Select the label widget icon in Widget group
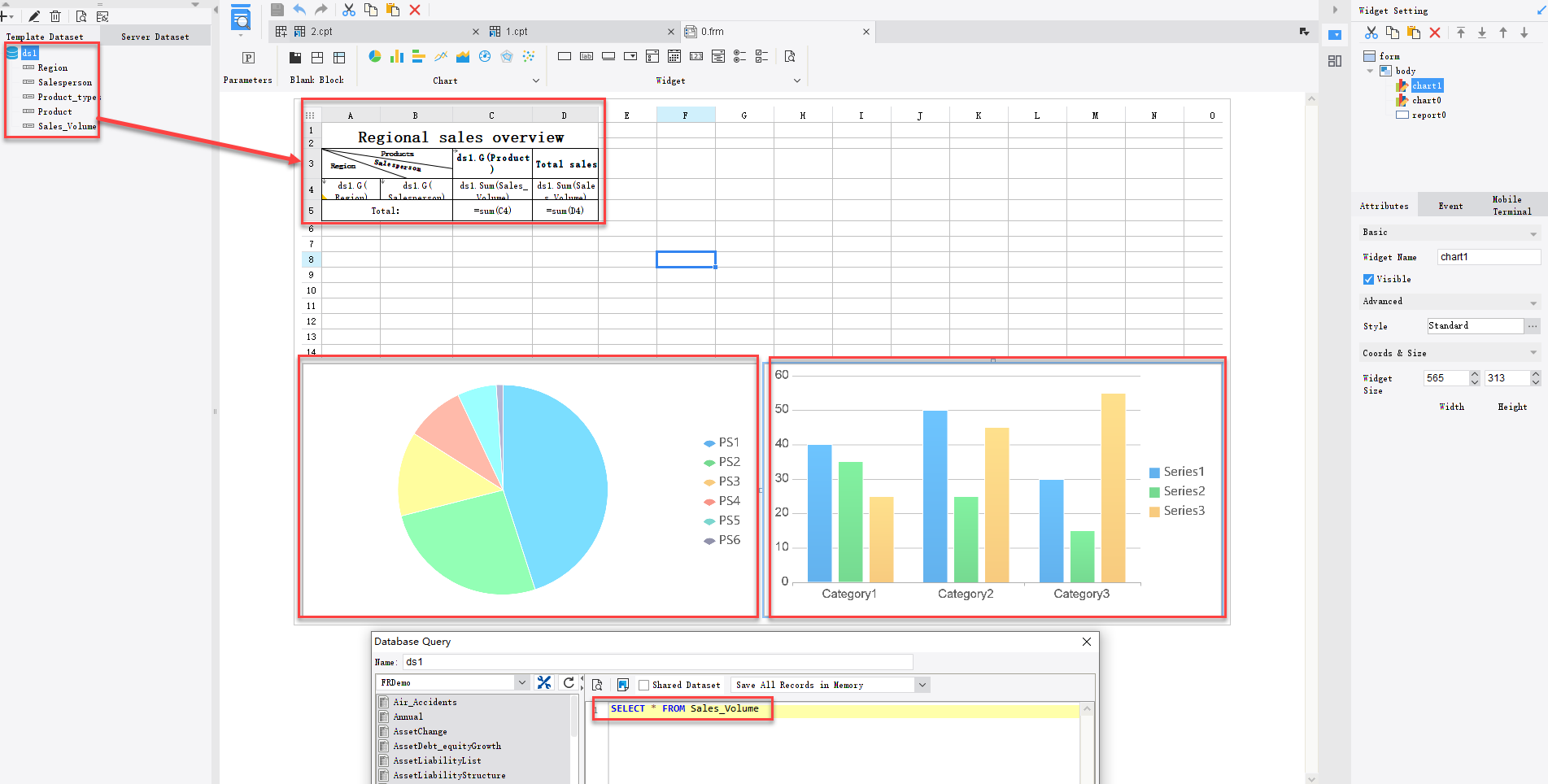Viewport: 1548px width, 784px height. (x=586, y=56)
